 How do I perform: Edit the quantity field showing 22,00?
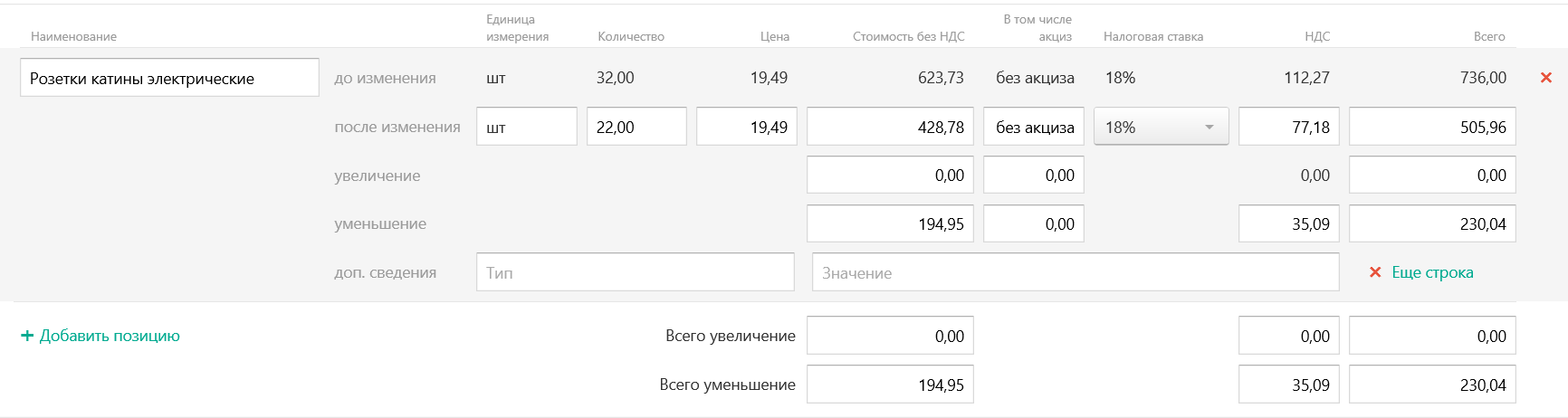tap(636, 127)
